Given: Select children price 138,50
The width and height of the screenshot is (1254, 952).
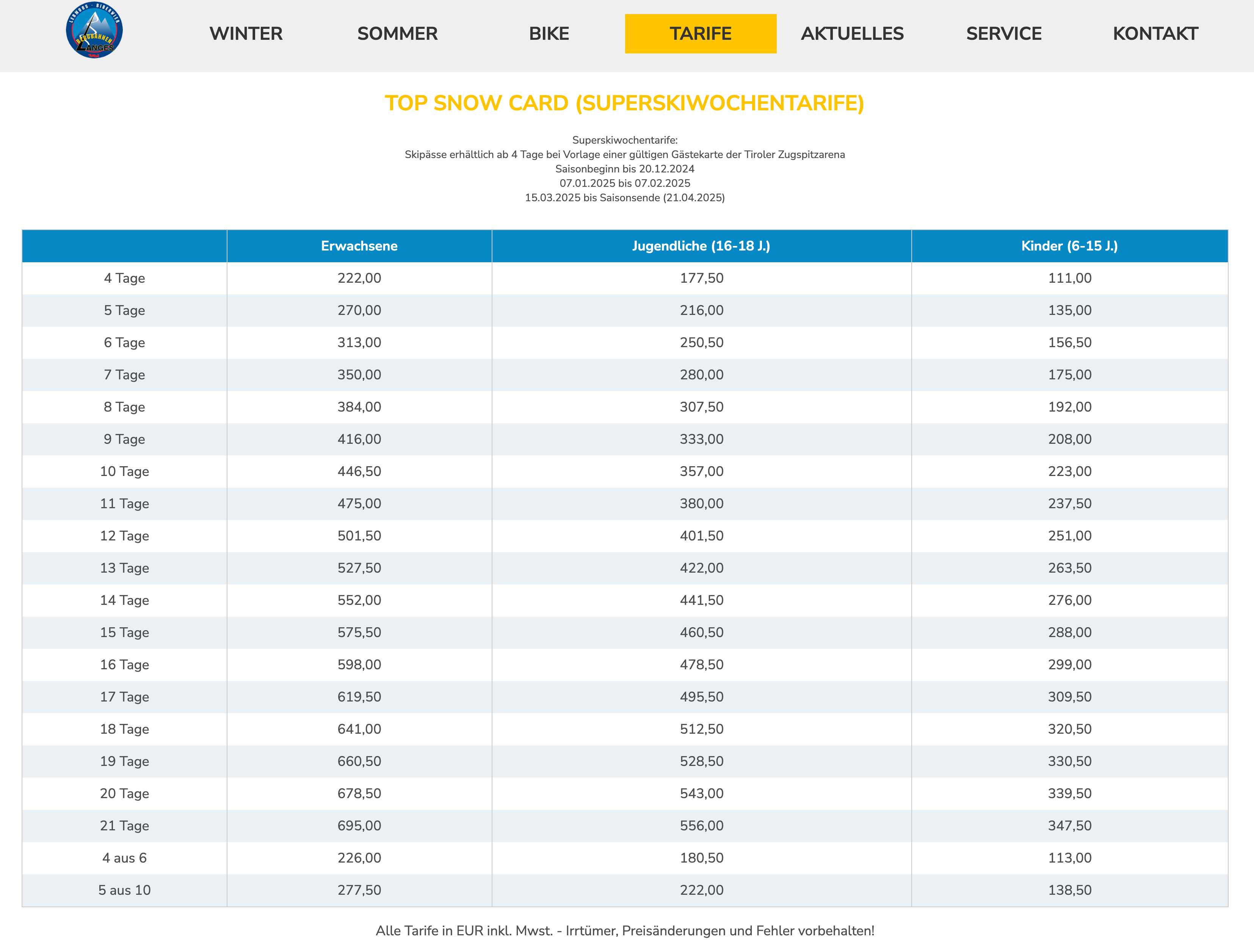Looking at the screenshot, I should (1070, 891).
